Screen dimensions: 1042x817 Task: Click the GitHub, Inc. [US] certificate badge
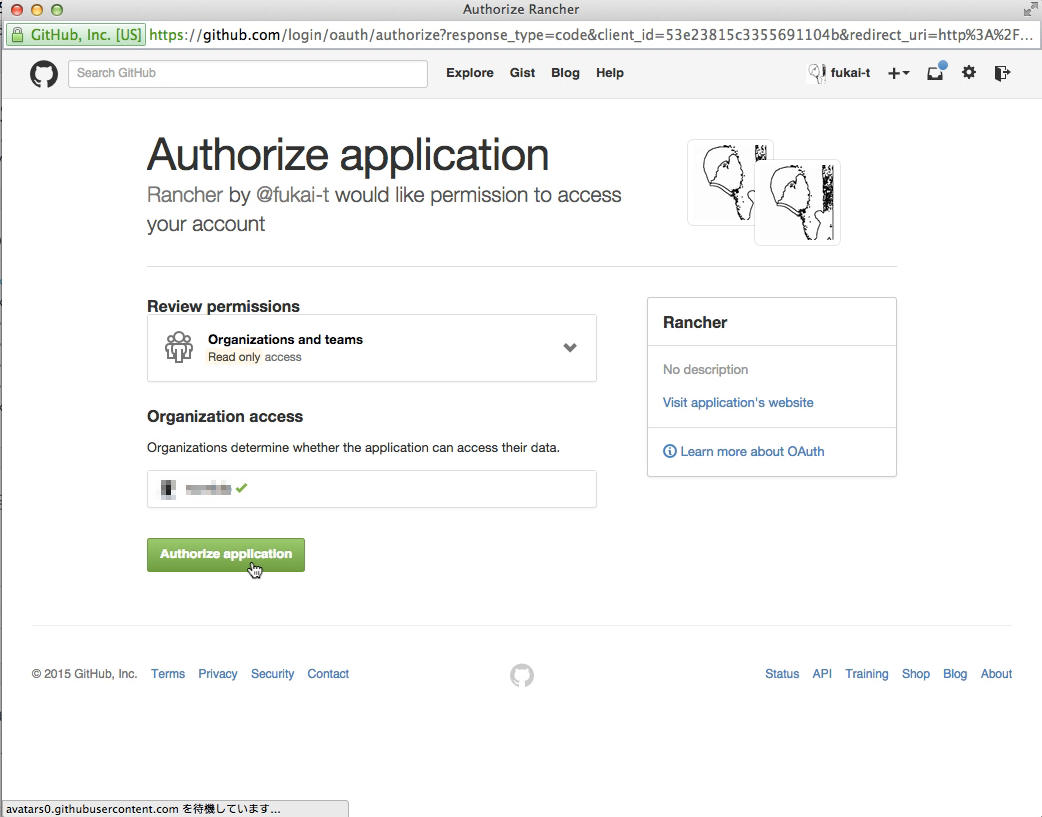[x=76, y=35]
